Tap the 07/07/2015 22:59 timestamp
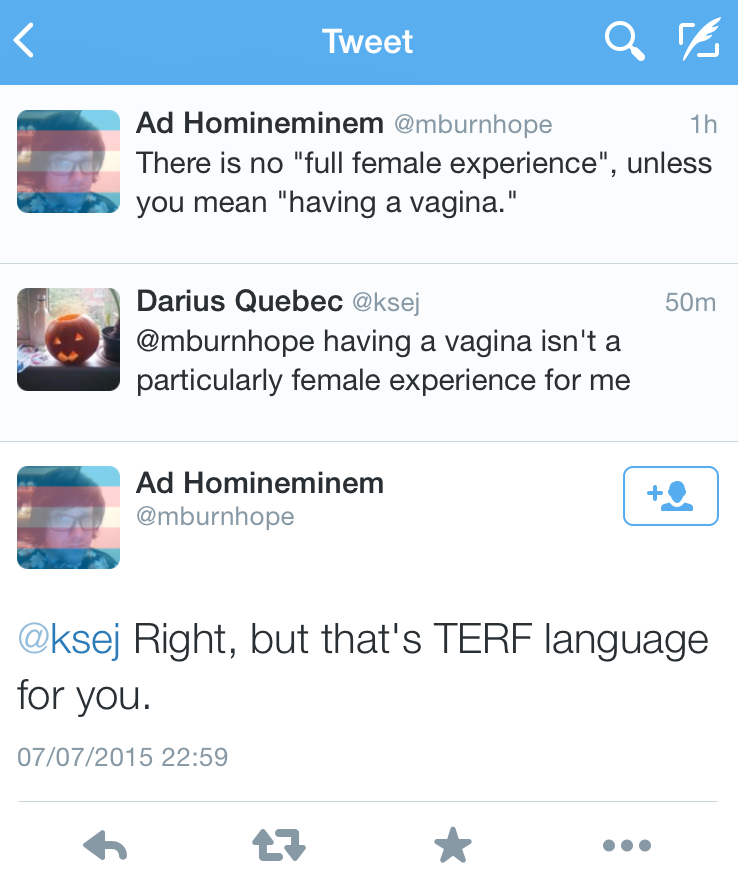Image resolution: width=738 pixels, height=883 pixels. [x=123, y=756]
